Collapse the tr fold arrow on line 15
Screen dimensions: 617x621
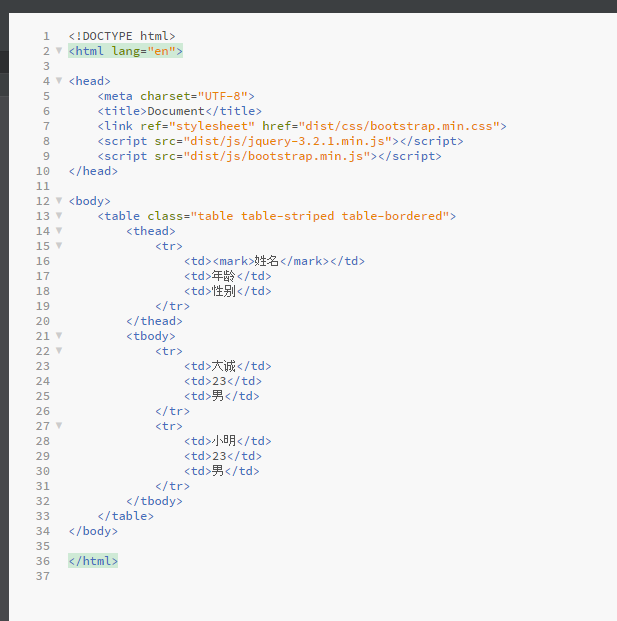click(x=59, y=246)
